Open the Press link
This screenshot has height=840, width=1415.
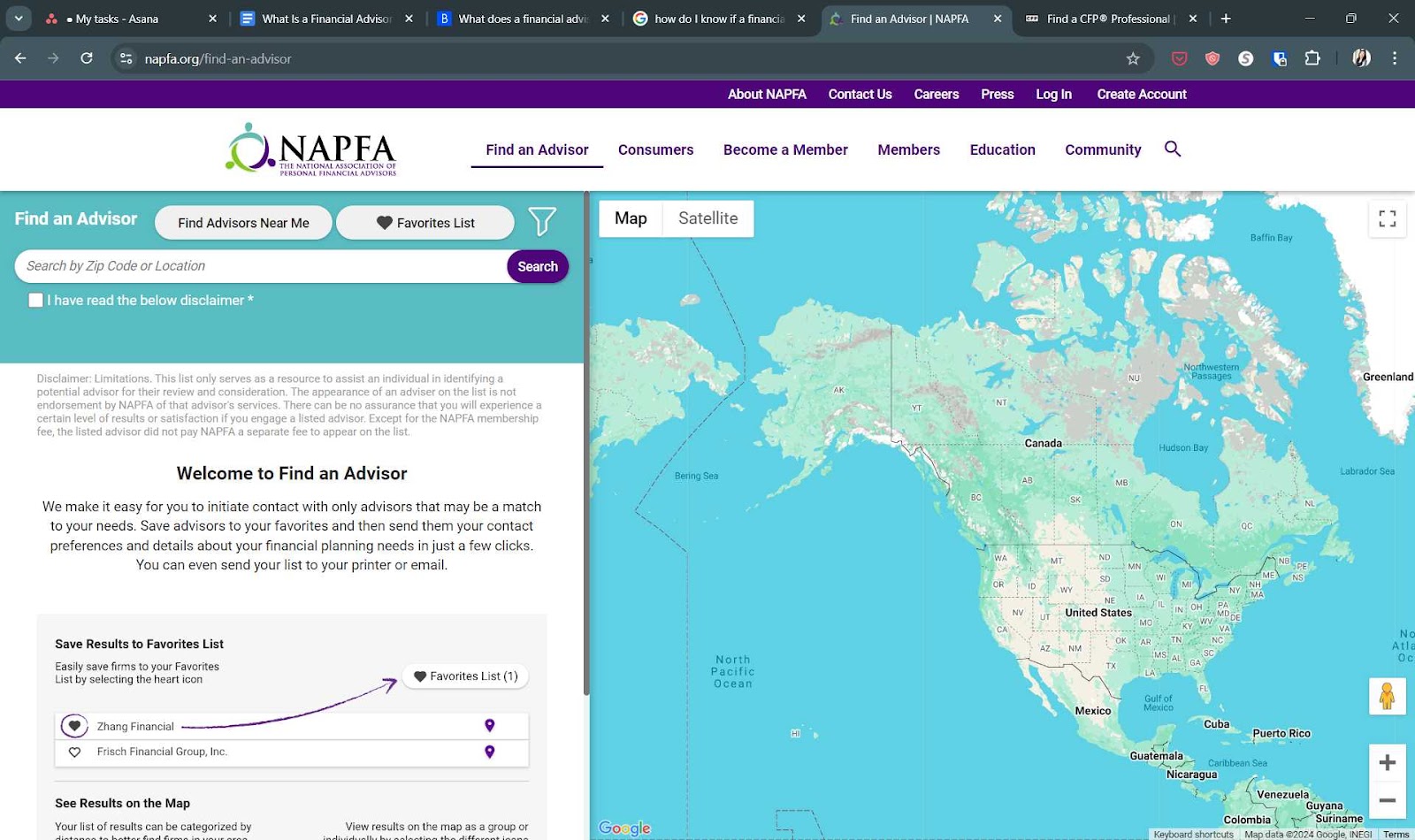click(x=998, y=95)
